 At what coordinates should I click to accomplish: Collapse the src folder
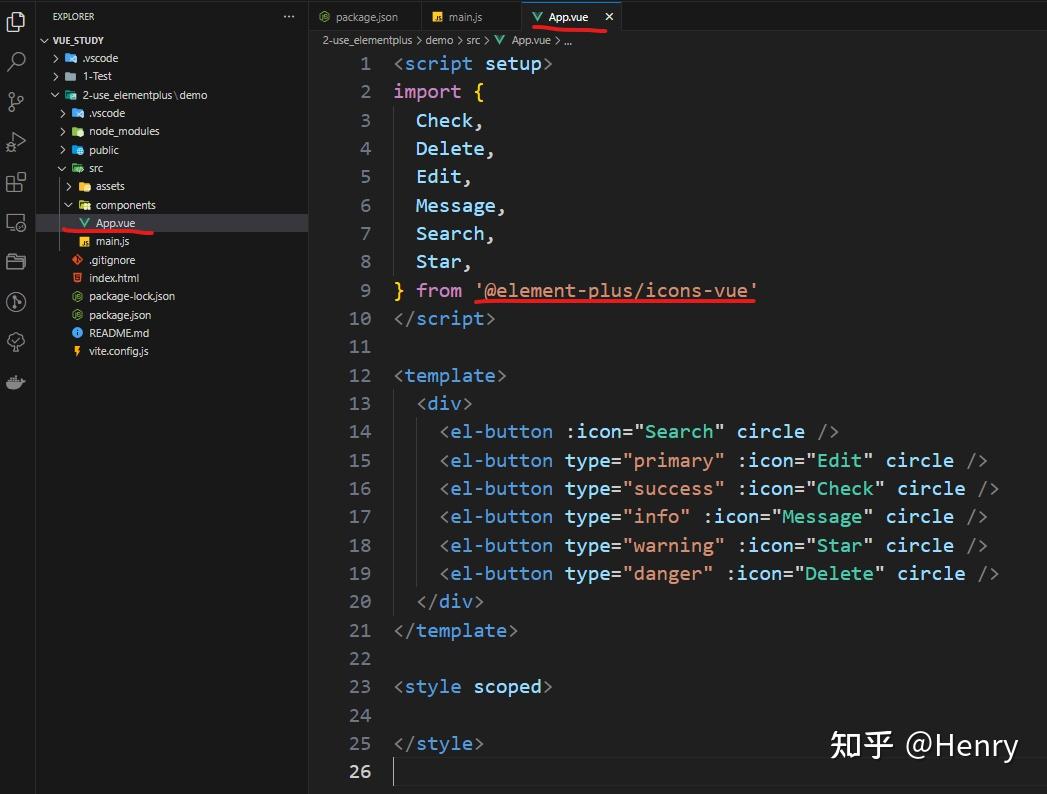pos(62,168)
